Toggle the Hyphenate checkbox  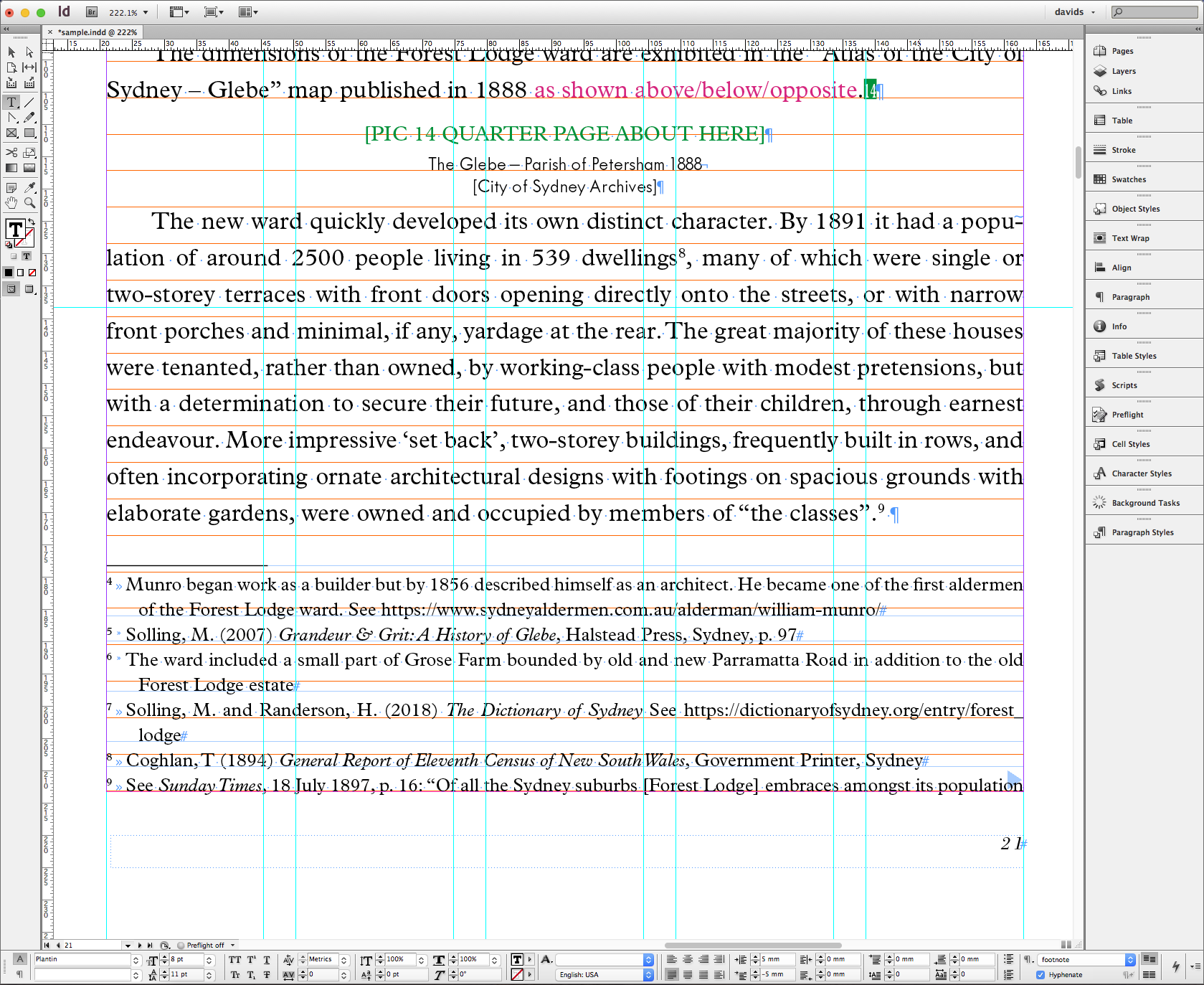click(x=1041, y=974)
